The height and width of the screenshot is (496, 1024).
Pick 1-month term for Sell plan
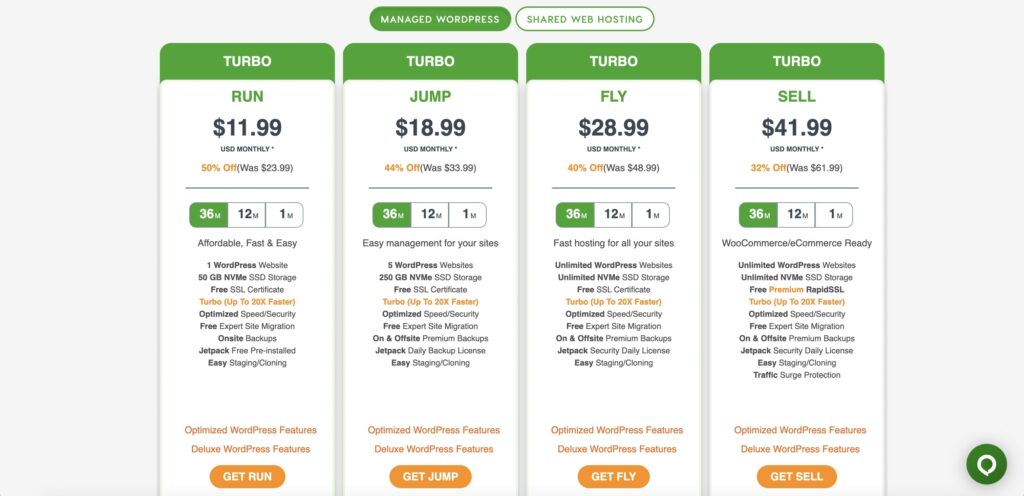(x=833, y=215)
